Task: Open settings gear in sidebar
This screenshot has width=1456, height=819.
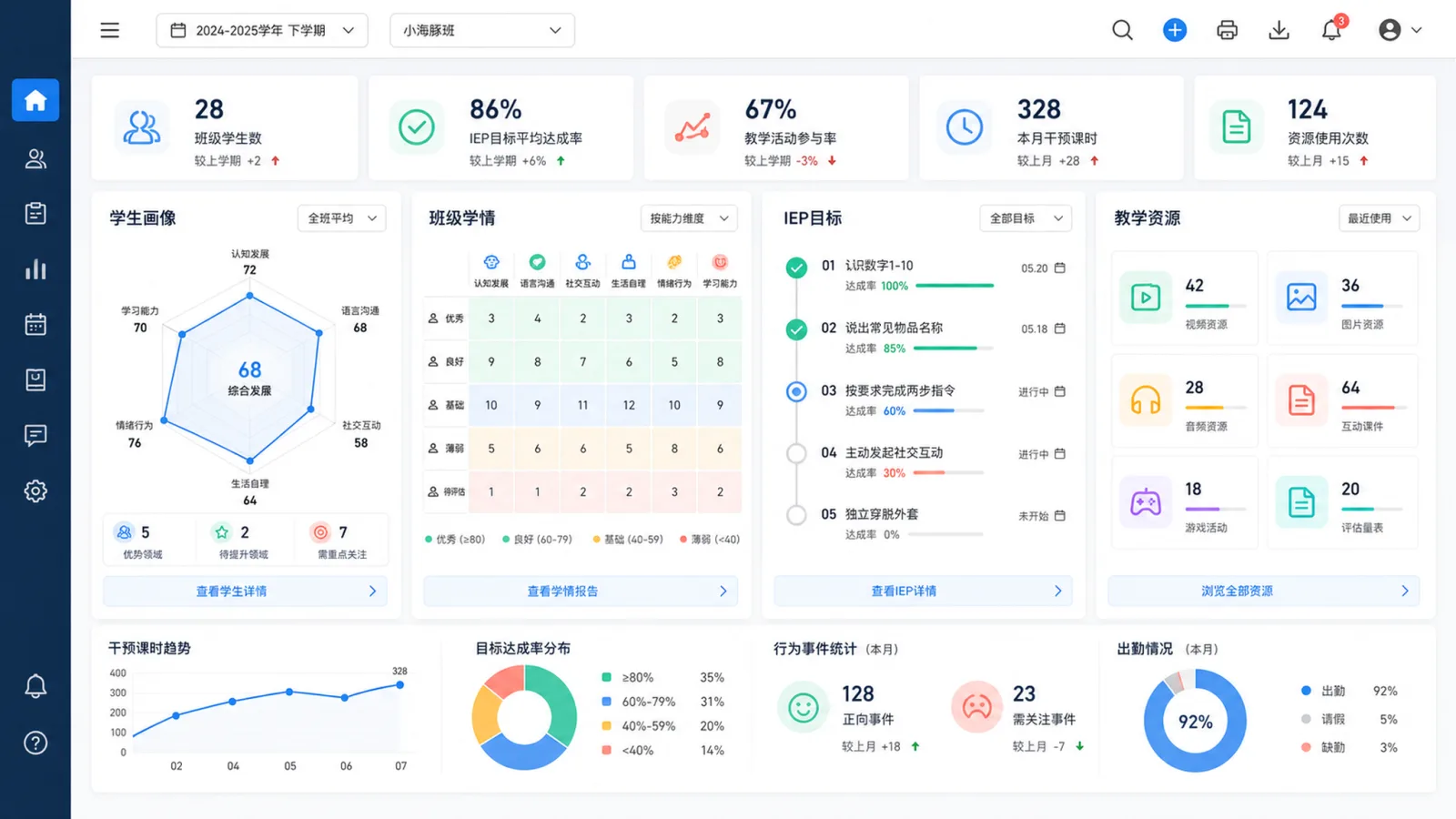Action: click(35, 491)
